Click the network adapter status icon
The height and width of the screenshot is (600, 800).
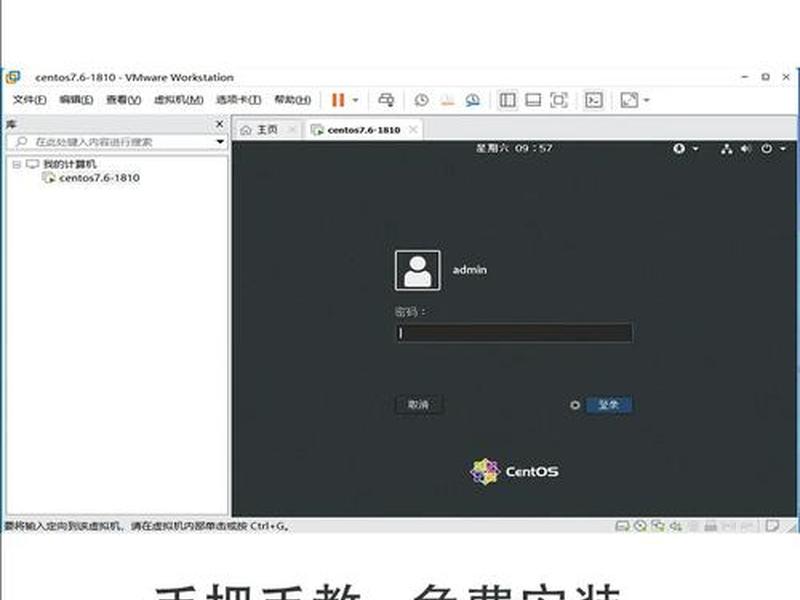click(x=658, y=526)
